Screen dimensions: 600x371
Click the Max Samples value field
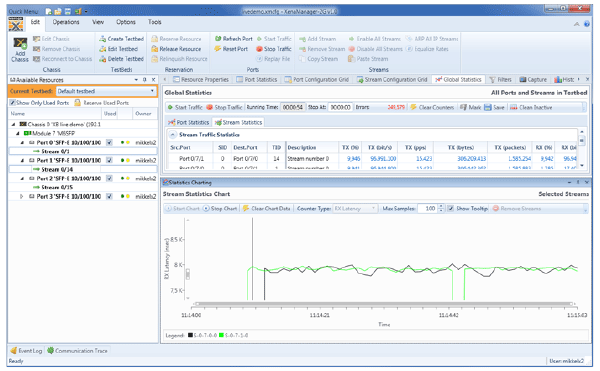427,208
